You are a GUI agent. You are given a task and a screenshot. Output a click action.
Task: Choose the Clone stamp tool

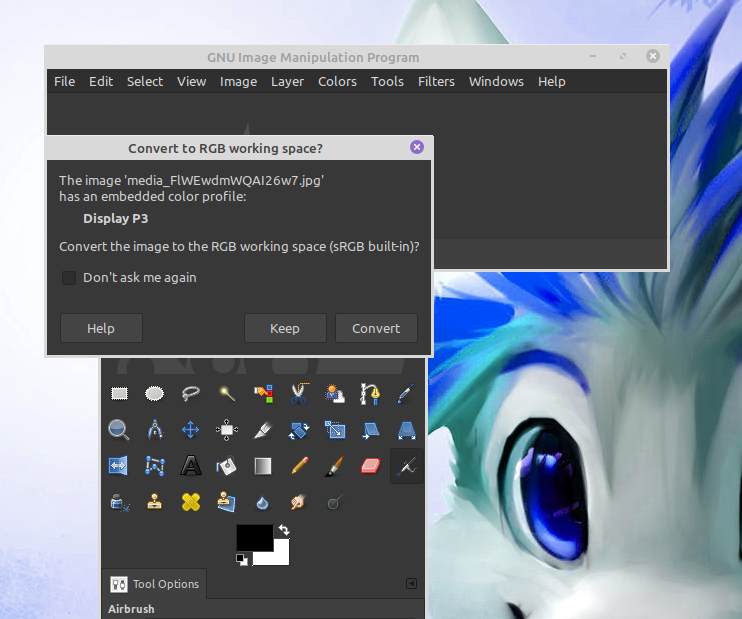(x=155, y=502)
